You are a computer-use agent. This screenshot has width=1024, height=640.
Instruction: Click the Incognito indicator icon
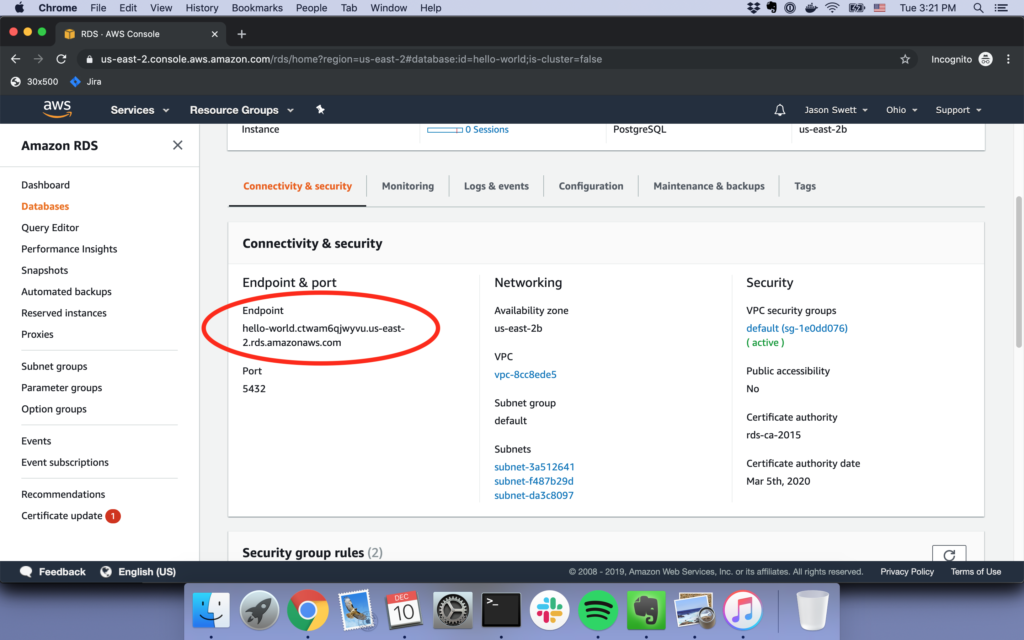click(983, 59)
